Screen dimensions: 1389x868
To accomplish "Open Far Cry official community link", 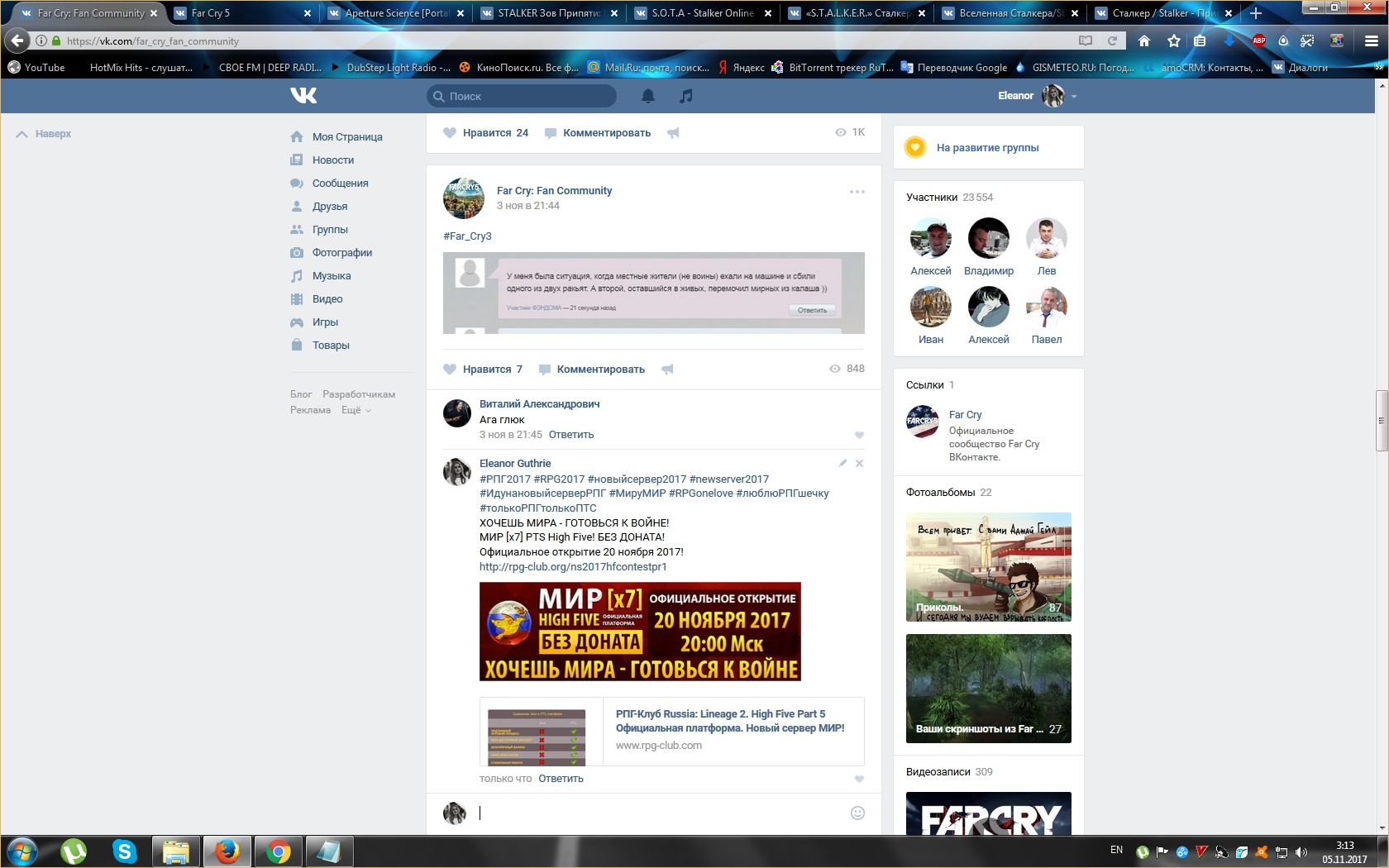I will click(x=966, y=415).
